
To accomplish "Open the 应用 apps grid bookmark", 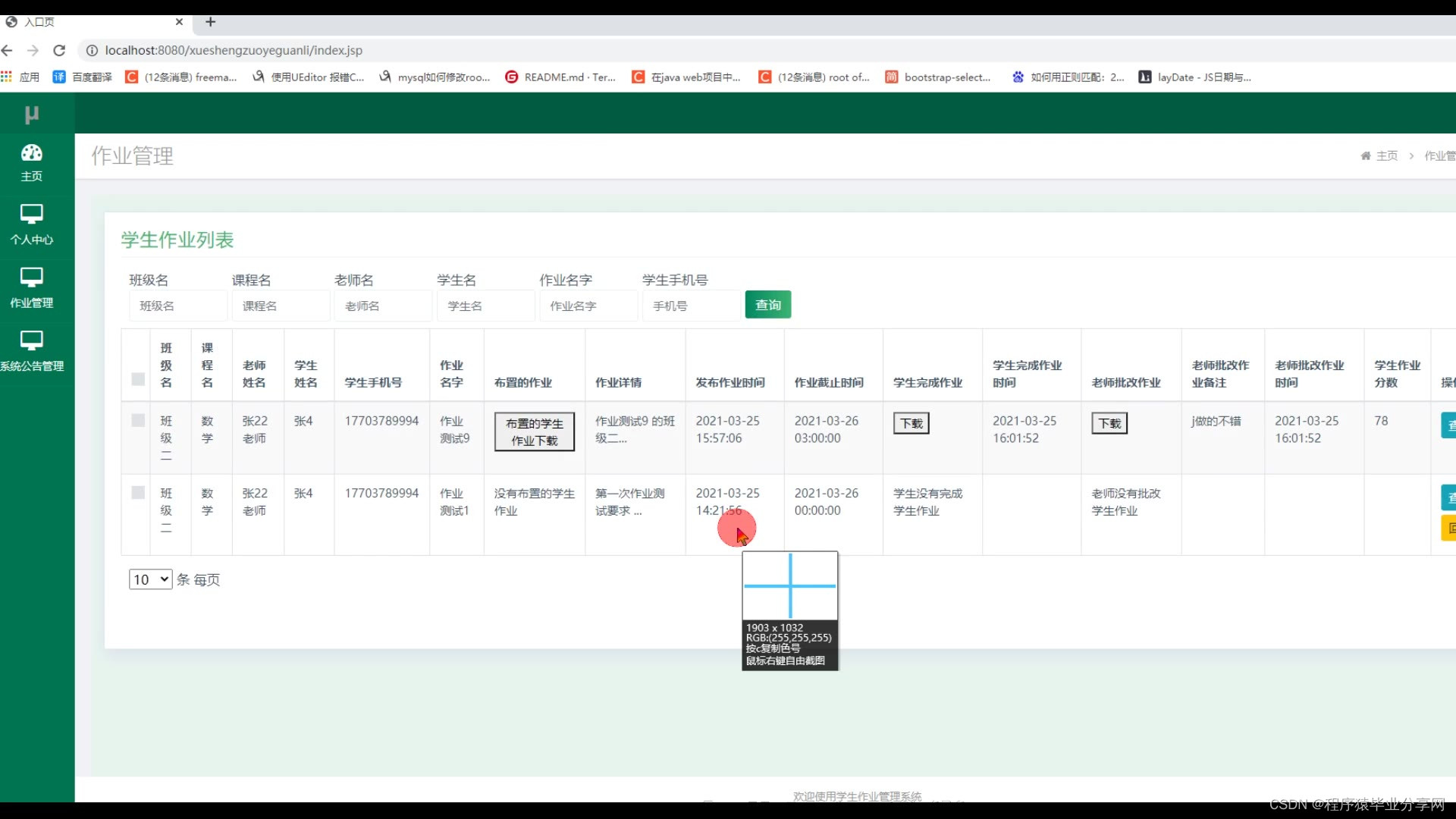I will tap(20, 77).
